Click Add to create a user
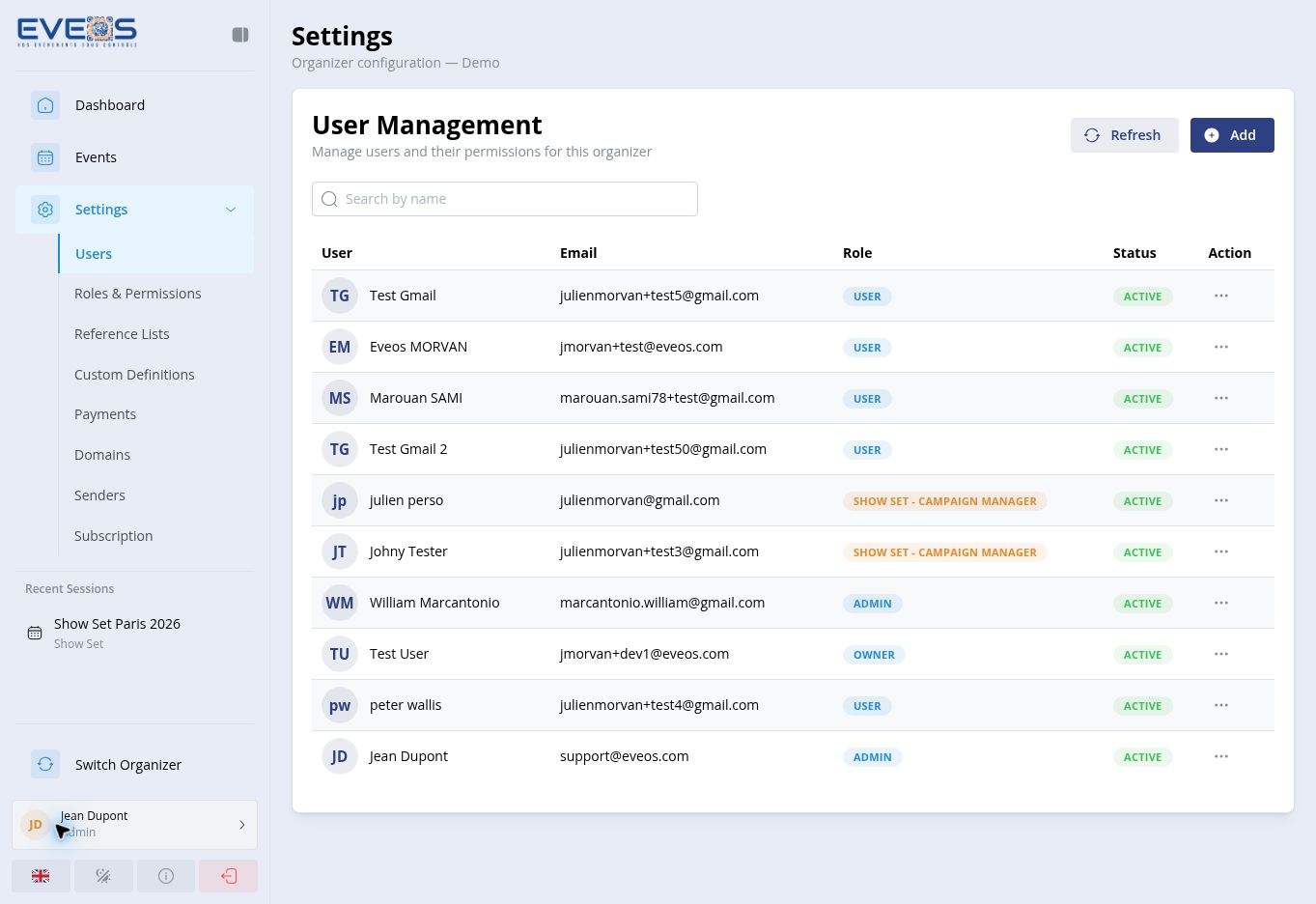 click(1232, 135)
